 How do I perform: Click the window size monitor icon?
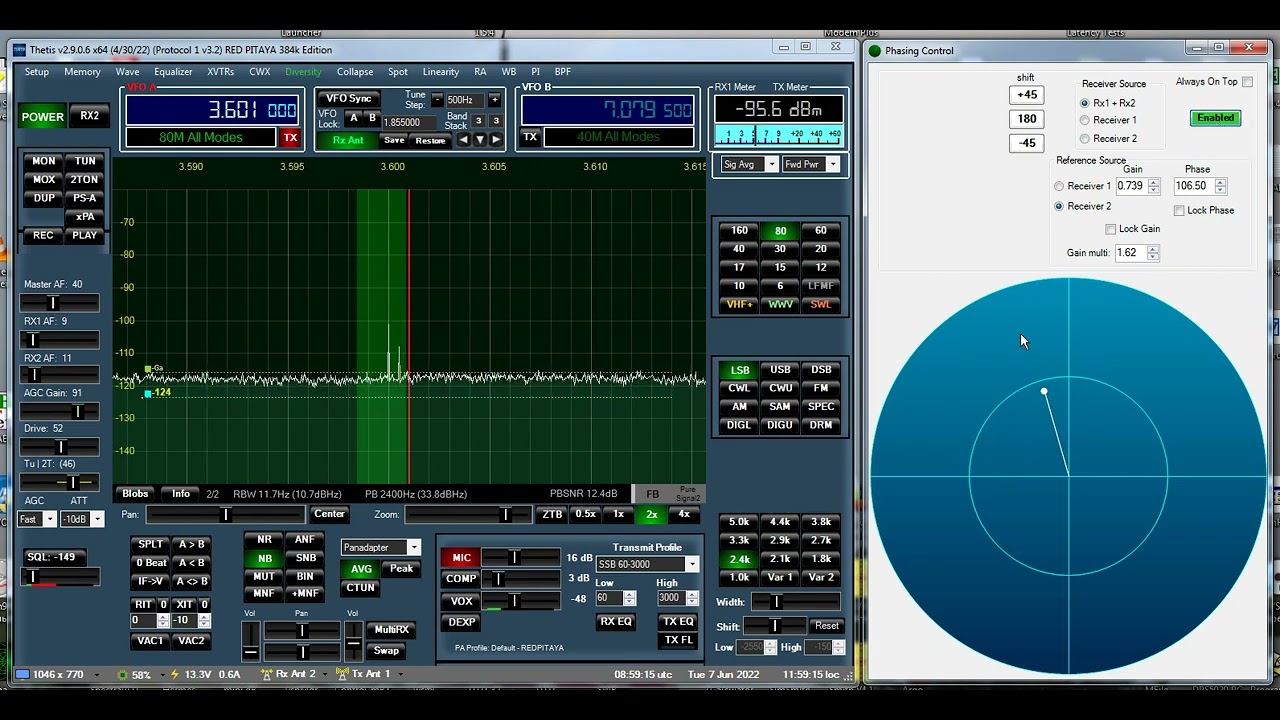(22, 675)
